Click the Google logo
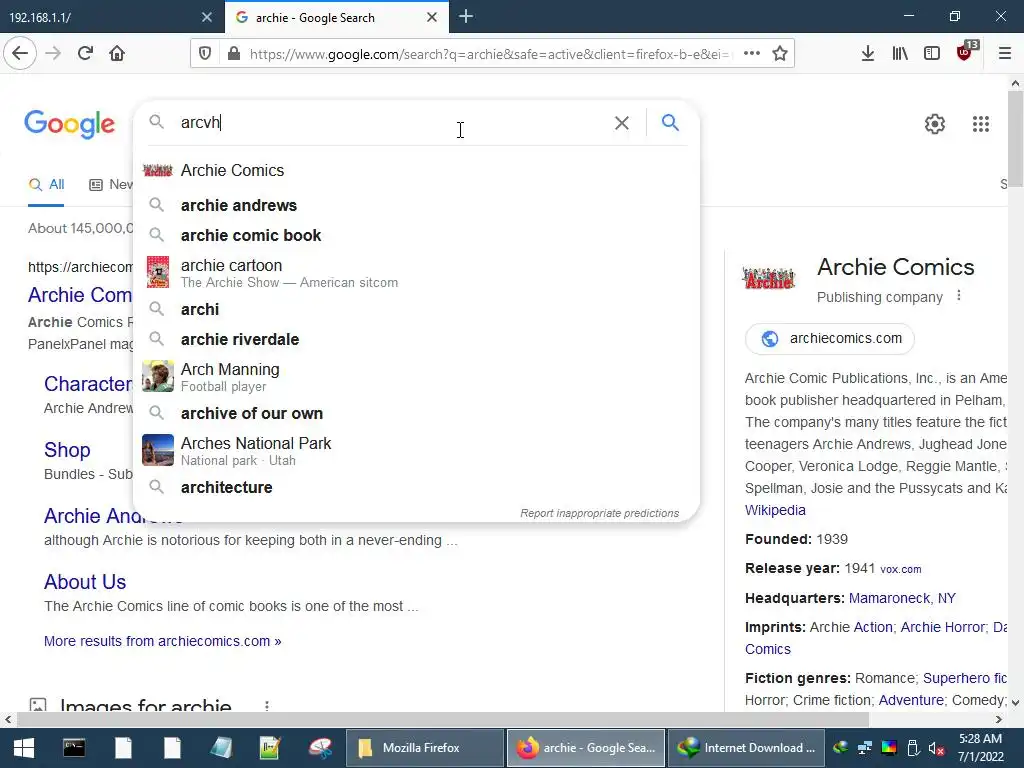The width and height of the screenshot is (1024, 768). 70,124
